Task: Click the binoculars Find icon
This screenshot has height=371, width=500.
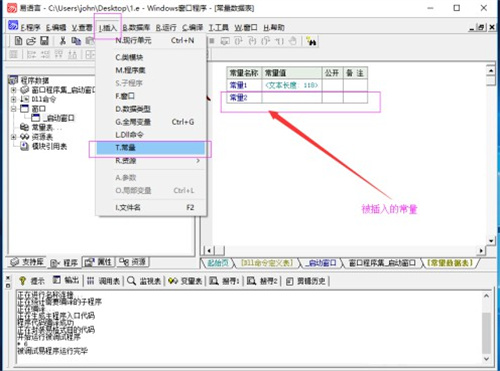Action: [311, 41]
